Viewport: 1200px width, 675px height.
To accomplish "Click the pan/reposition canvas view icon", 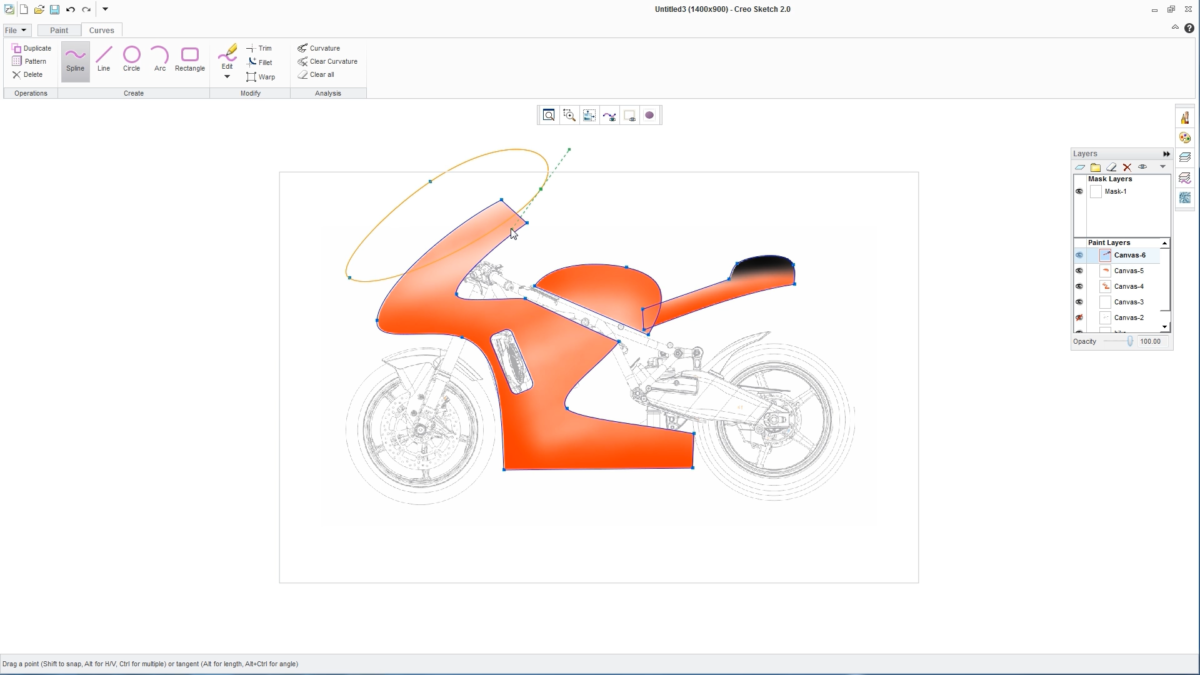I will pyautogui.click(x=589, y=115).
